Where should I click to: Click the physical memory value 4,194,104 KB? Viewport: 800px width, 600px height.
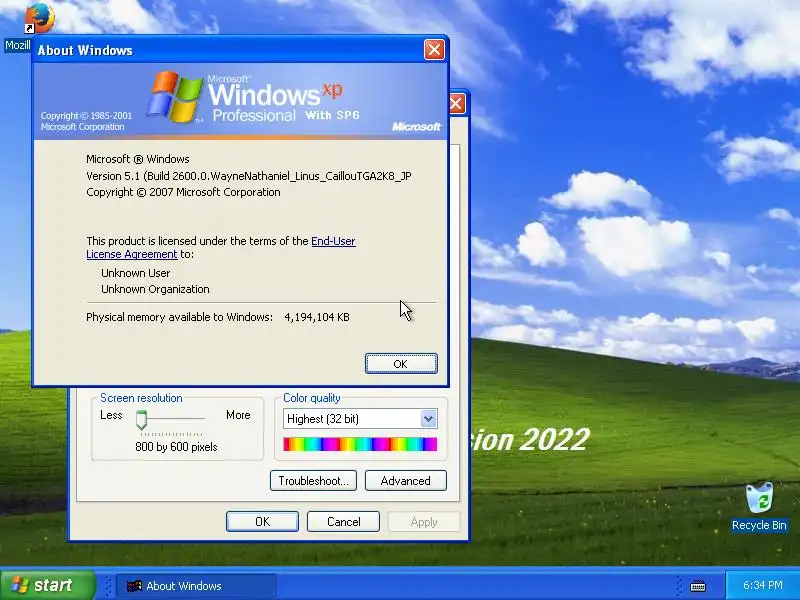(x=317, y=317)
